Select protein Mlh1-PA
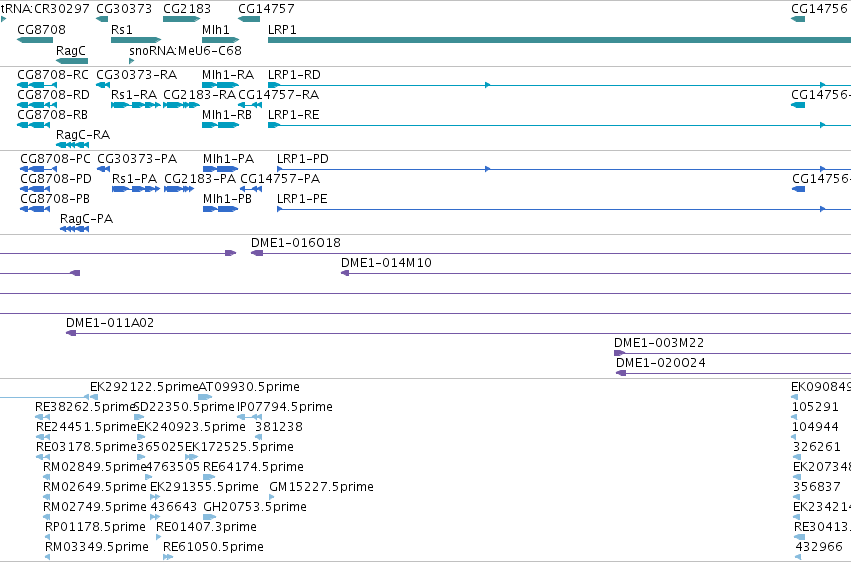The image size is (851, 562). click(x=228, y=159)
